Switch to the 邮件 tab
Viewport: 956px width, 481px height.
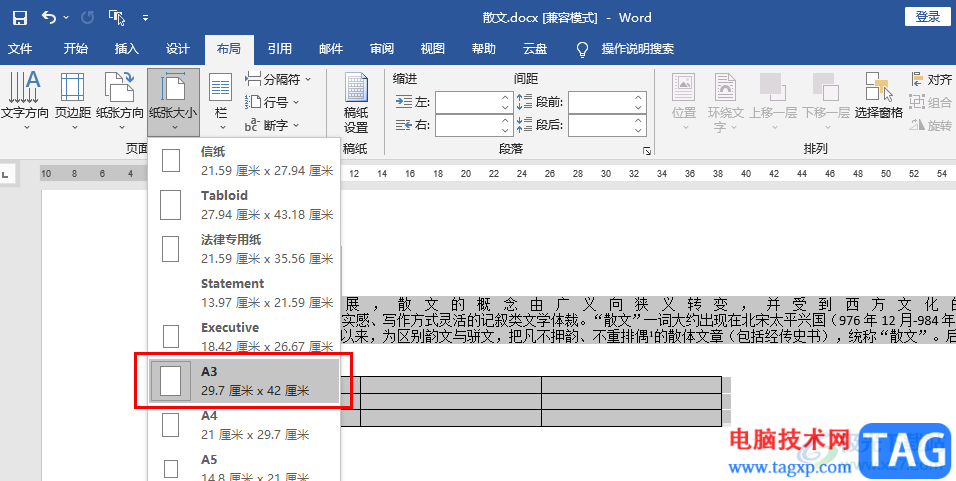[330, 49]
